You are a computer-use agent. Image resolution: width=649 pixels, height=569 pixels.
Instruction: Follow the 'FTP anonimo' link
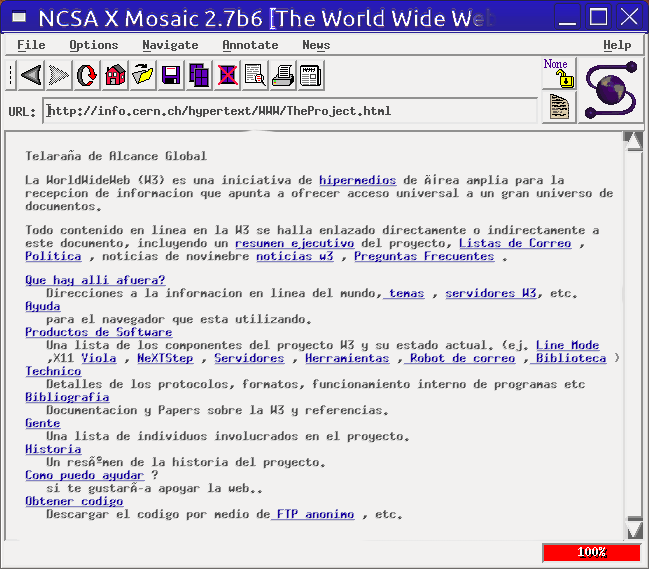pos(314,514)
